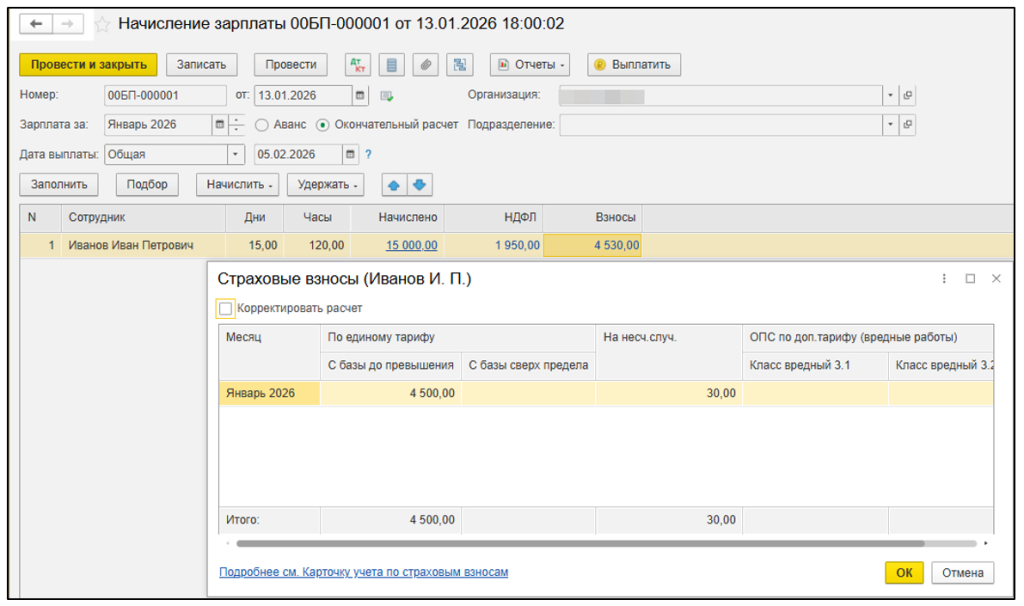Open the Организация dropdown list
Screen dimensions: 1024x606
pyautogui.click(x=890, y=96)
